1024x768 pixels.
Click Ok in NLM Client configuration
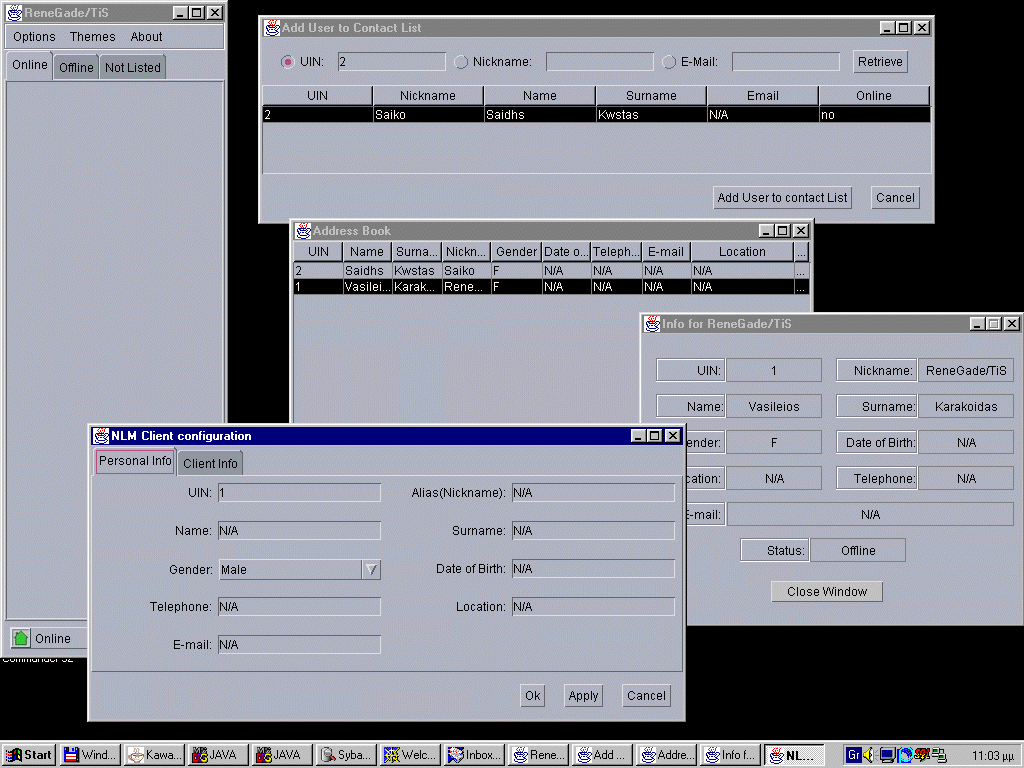[533, 696]
